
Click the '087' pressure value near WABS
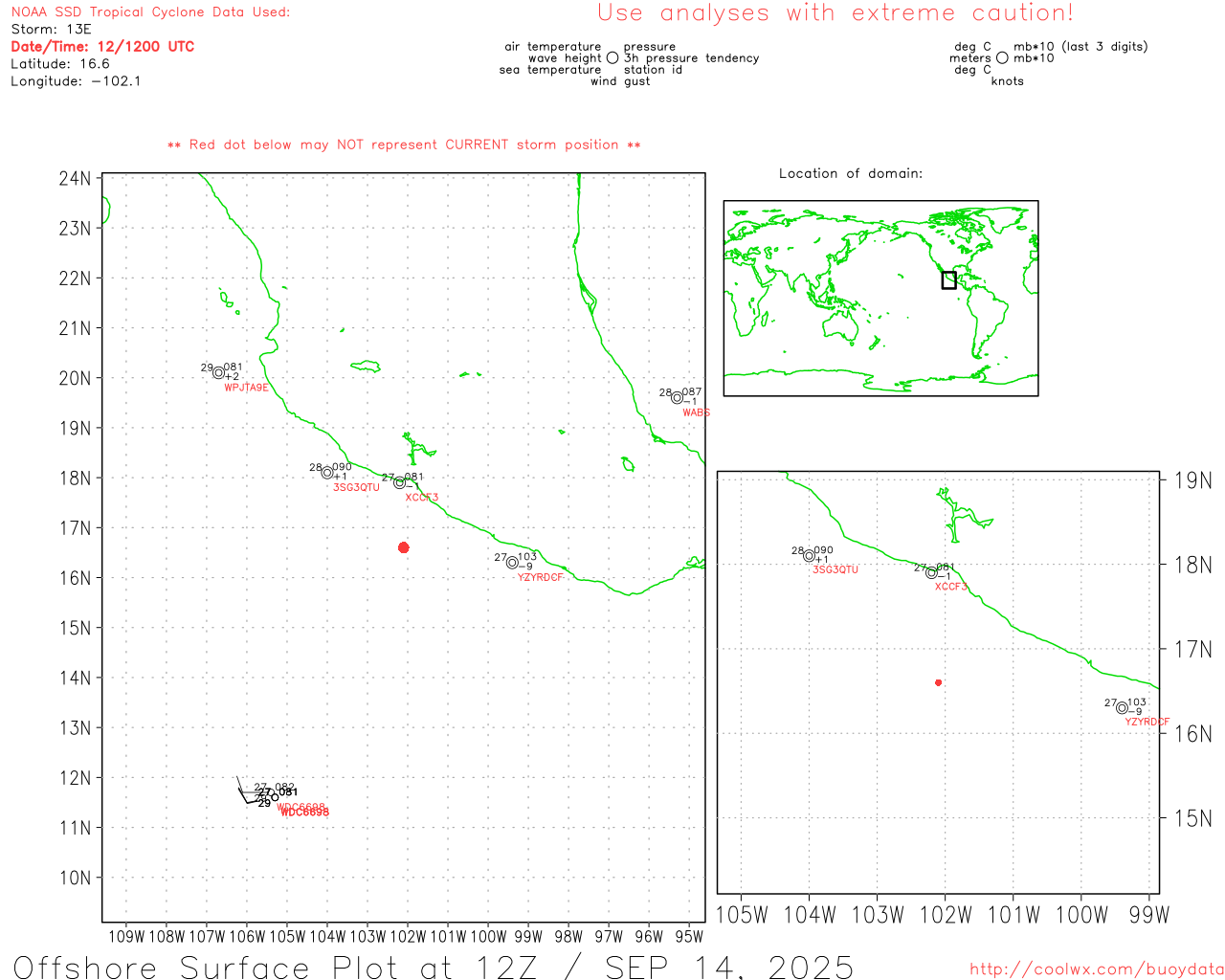(x=692, y=391)
